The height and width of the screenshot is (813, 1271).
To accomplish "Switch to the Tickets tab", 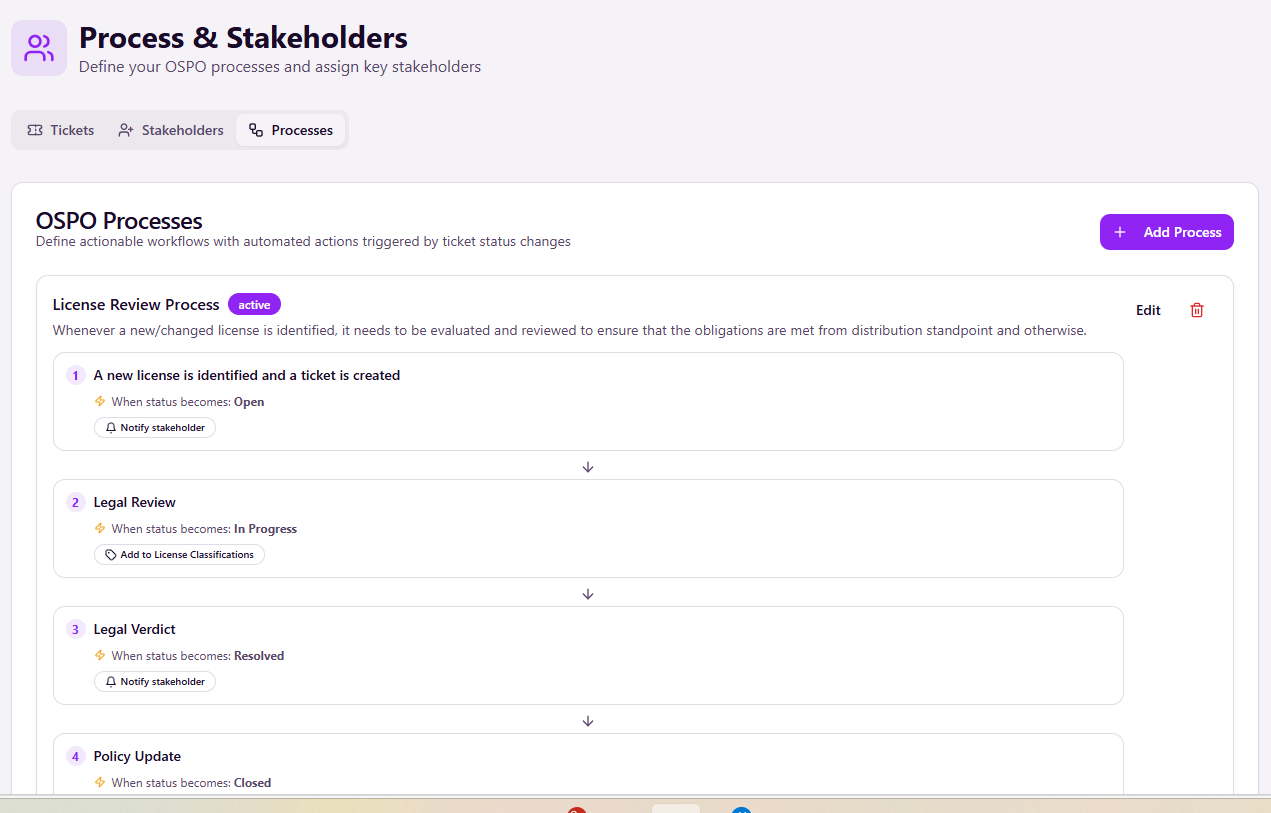I will (61, 130).
